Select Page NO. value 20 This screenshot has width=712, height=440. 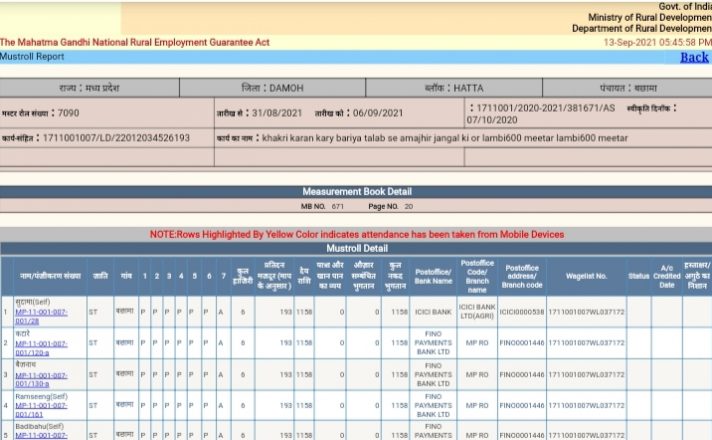pyautogui.click(x=409, y=207)
